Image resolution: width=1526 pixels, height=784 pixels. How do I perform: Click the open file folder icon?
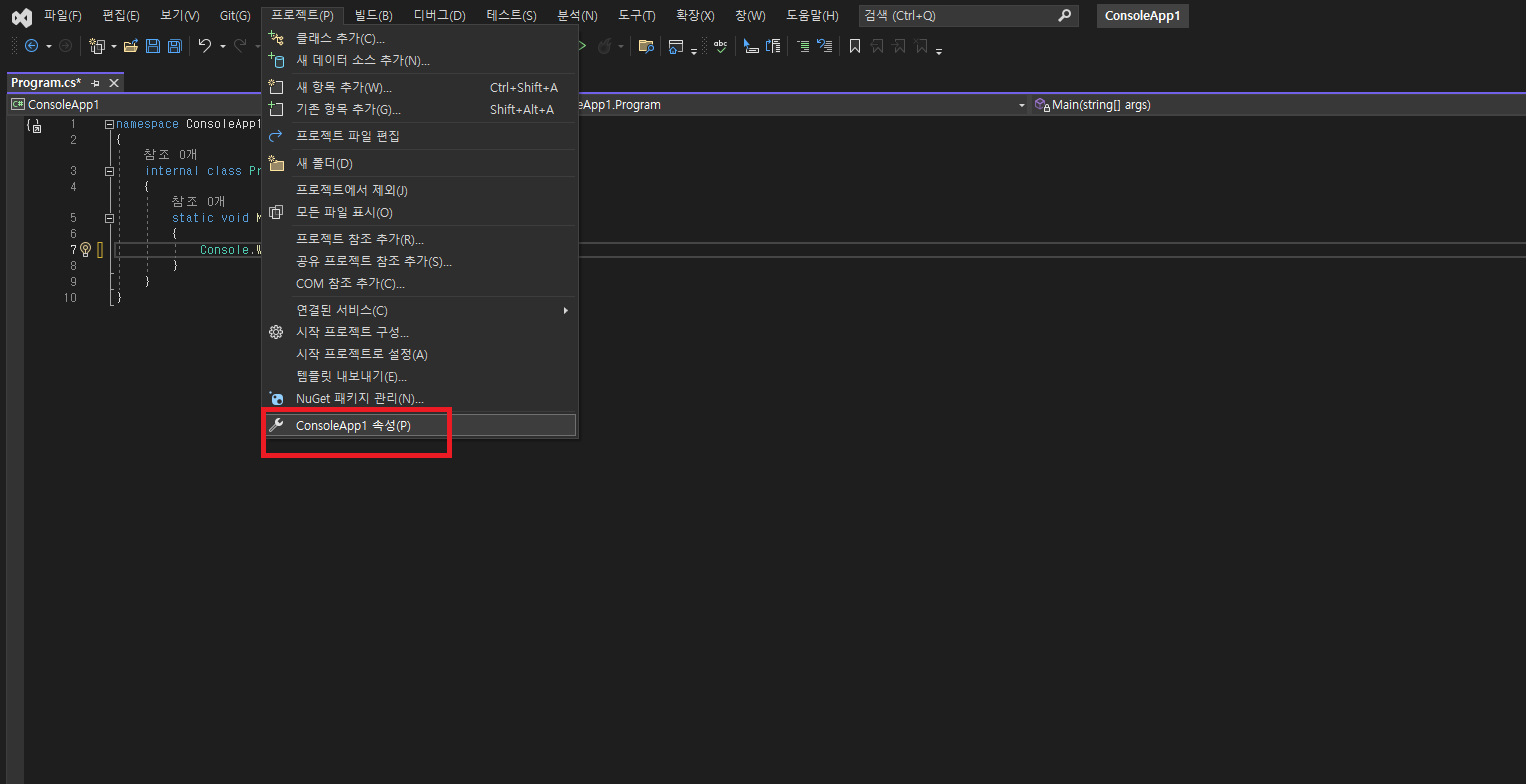[131, 46]
